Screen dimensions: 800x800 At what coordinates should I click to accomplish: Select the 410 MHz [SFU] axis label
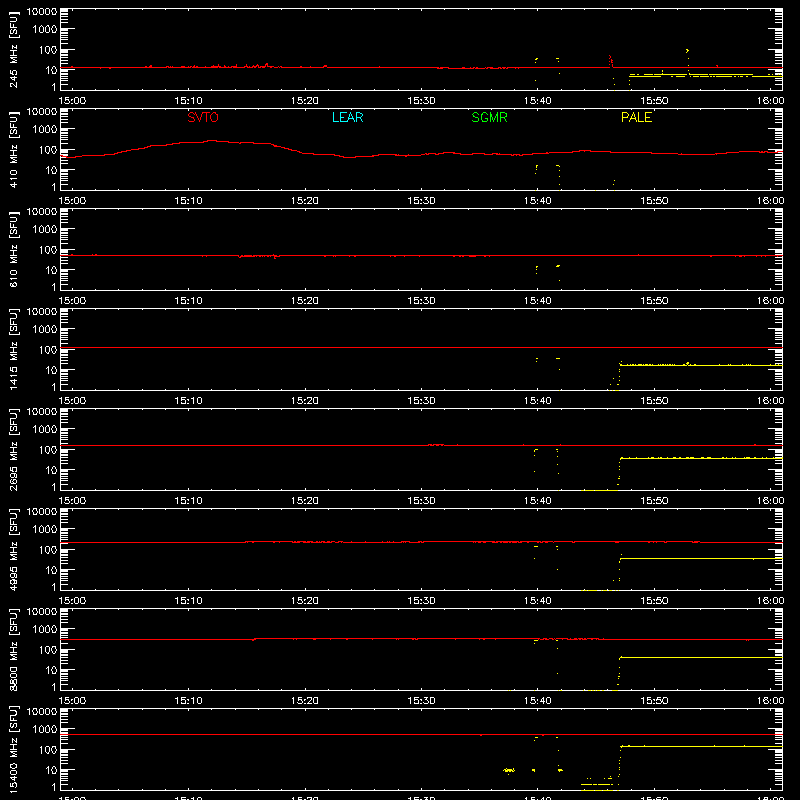coord(14,150)
